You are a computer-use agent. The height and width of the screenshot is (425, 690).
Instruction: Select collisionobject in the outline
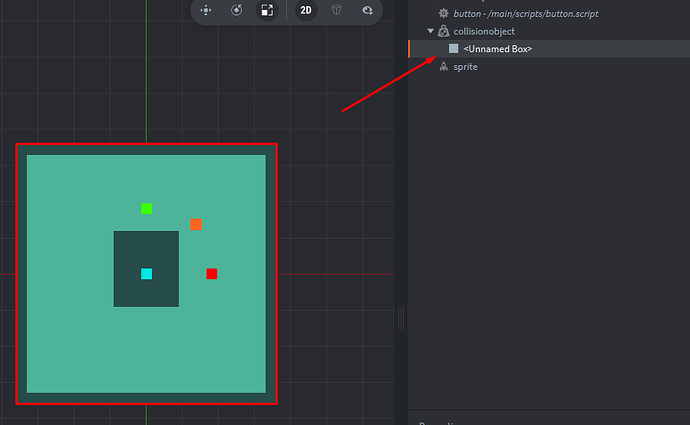[x=484, y=31]
